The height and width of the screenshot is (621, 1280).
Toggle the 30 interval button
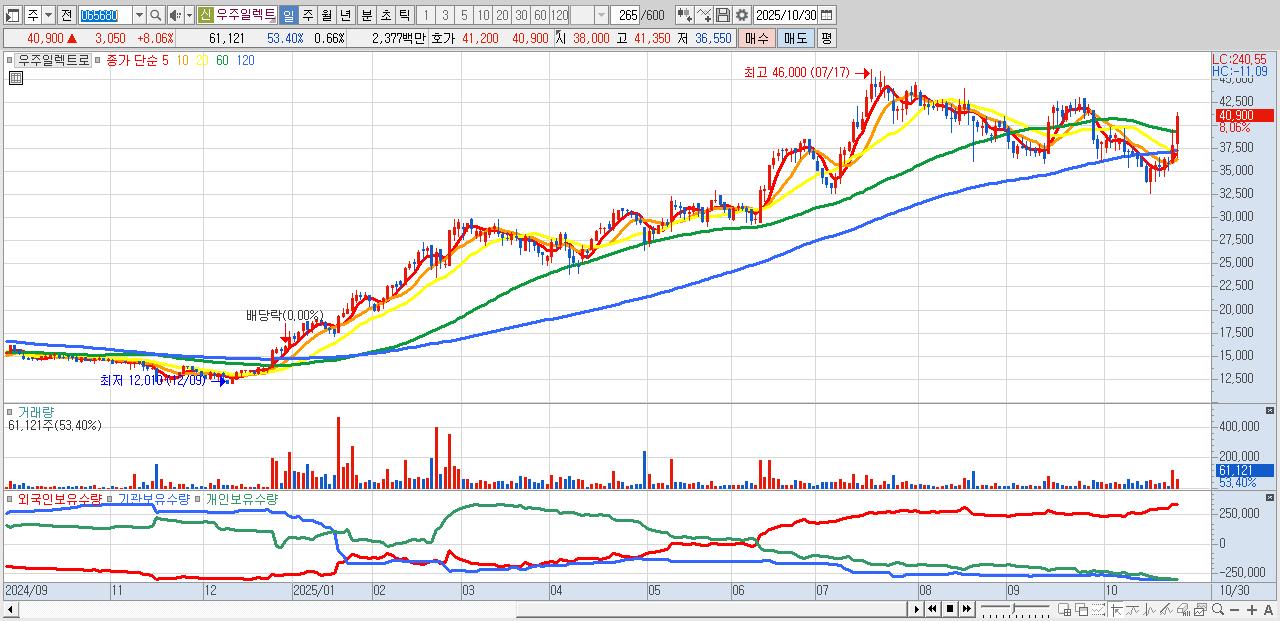[x=521, y=15]
